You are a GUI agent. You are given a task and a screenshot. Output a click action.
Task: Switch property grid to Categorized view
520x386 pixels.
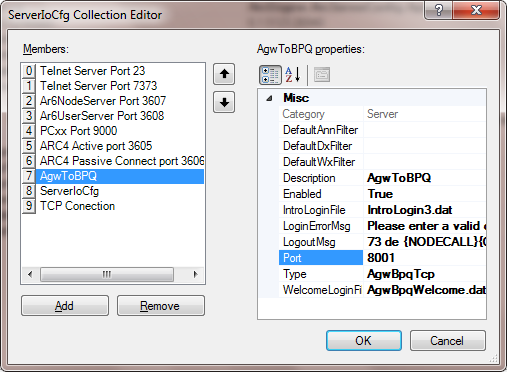pos(270,75)
